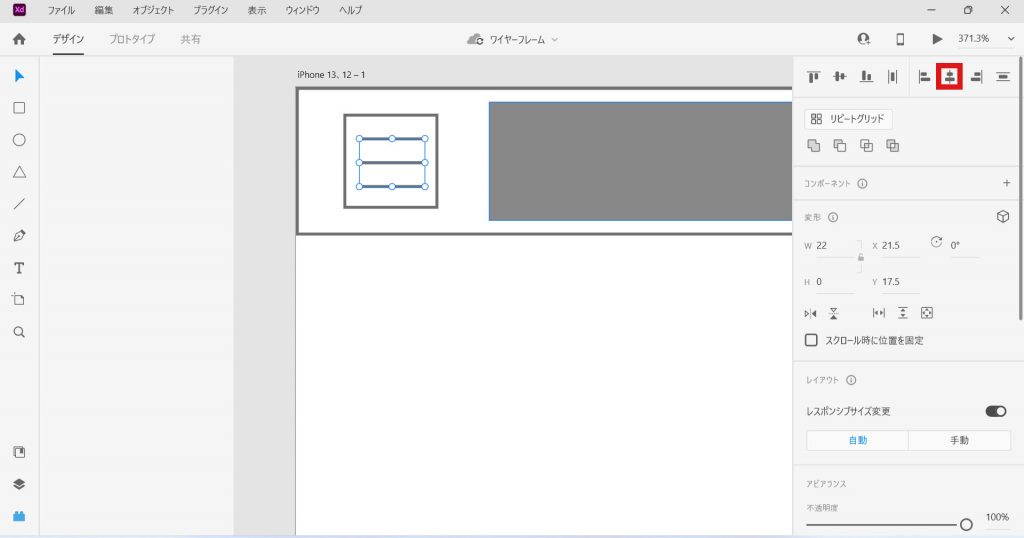Go to Home screen icon

tap(20, 39)
